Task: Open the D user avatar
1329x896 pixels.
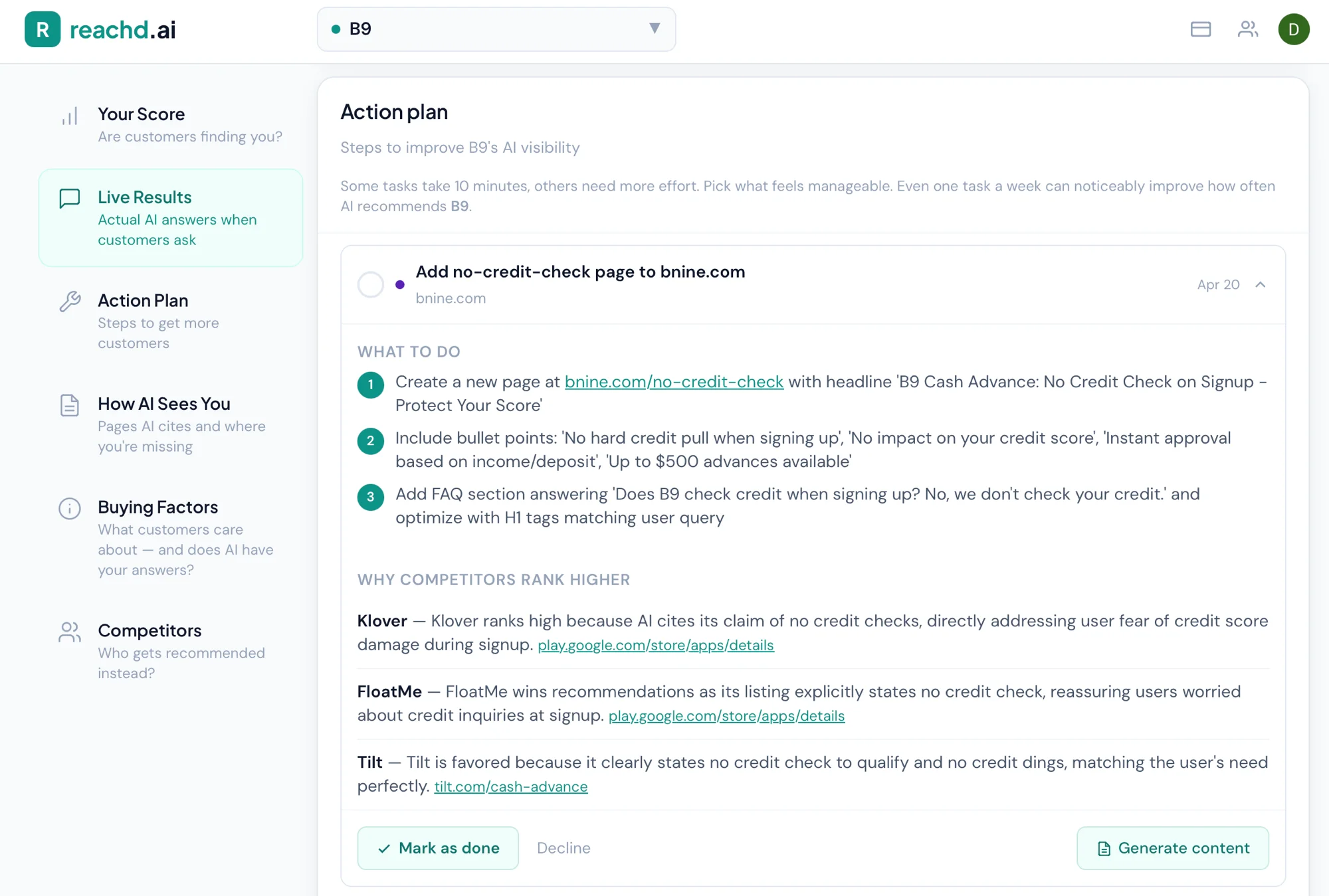Action: [1293, 29]
